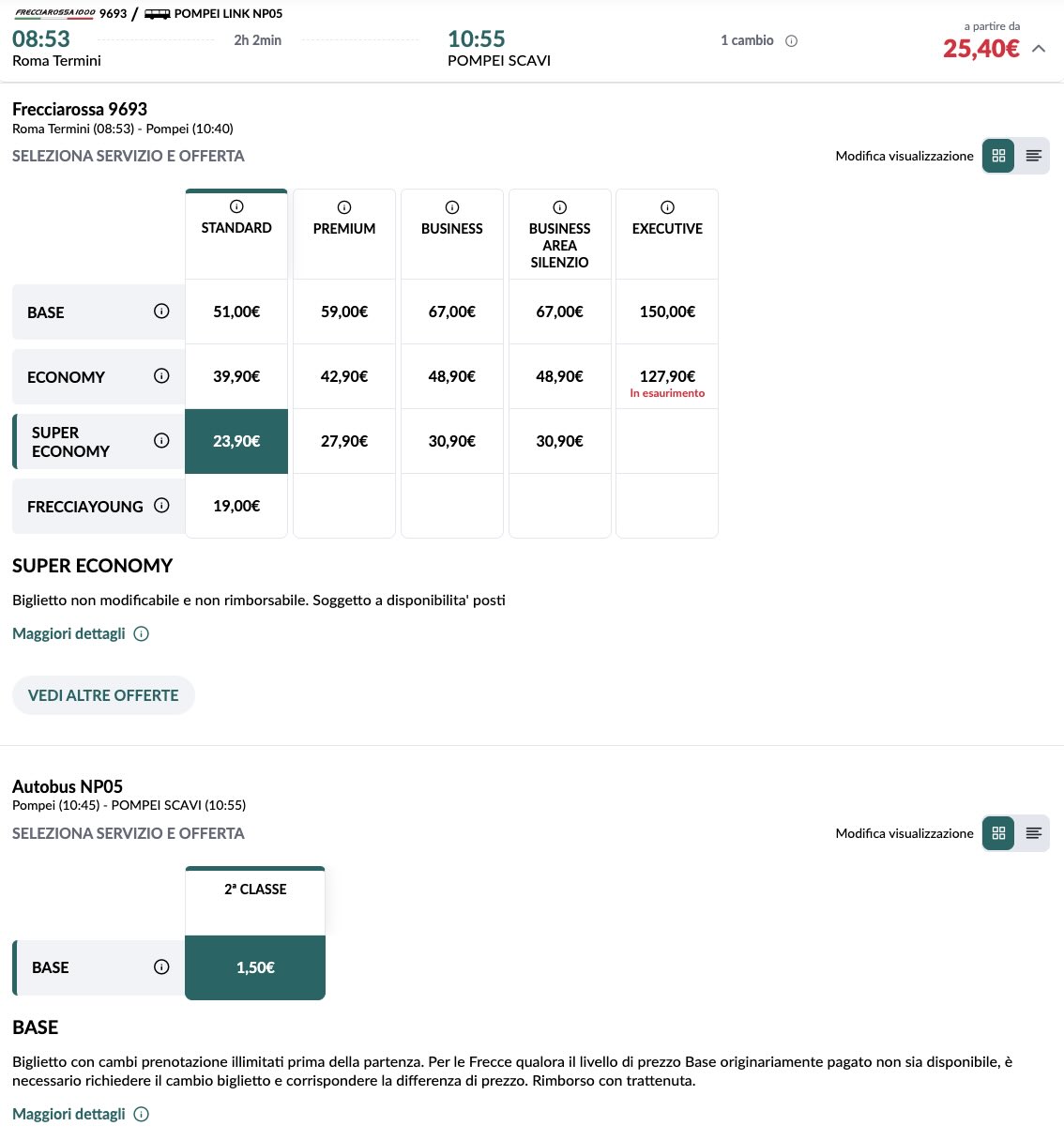Click info icon next to 1 cambio
1064x1141 pixels.
(791, 41)
